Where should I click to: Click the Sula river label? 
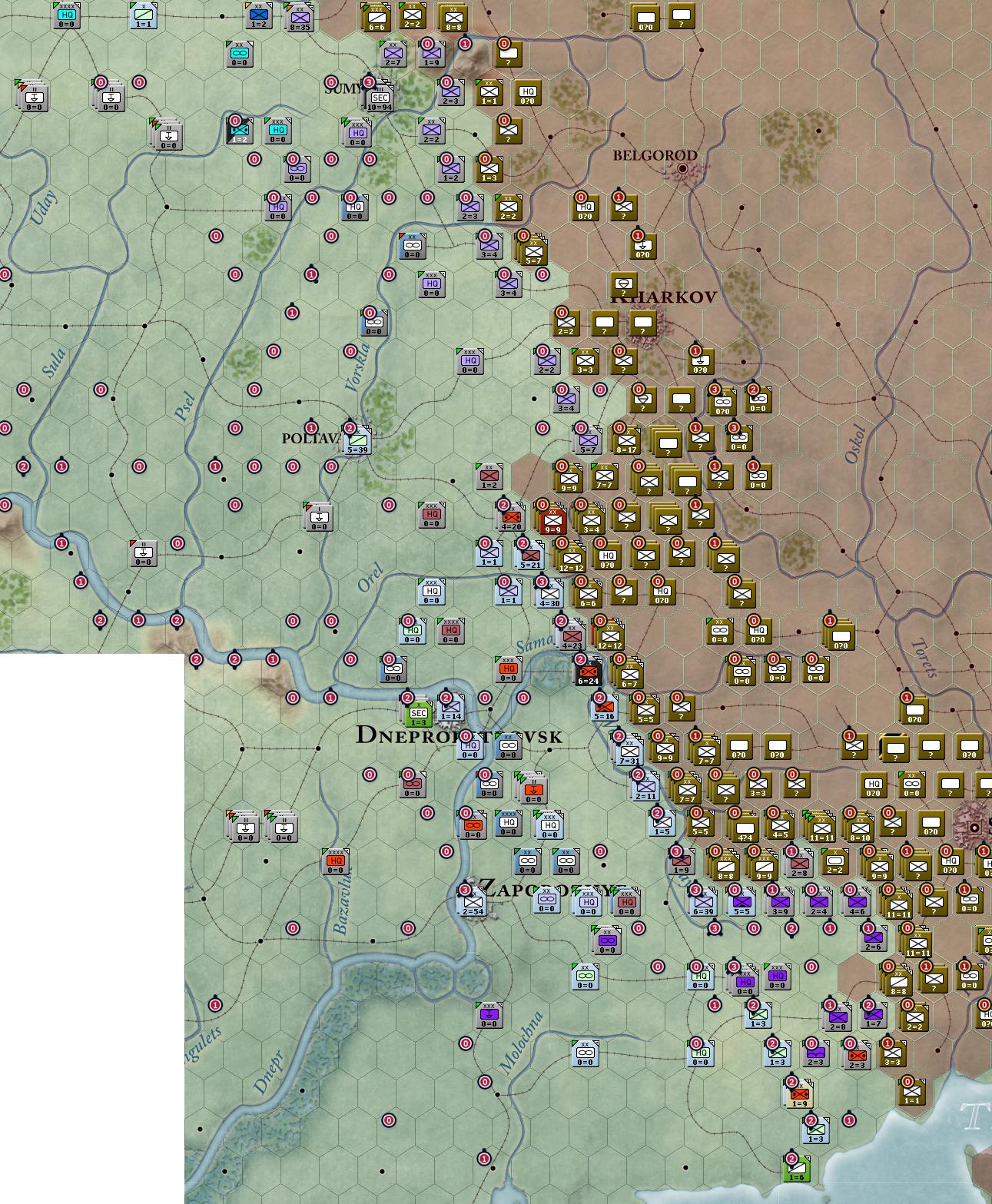54,363
